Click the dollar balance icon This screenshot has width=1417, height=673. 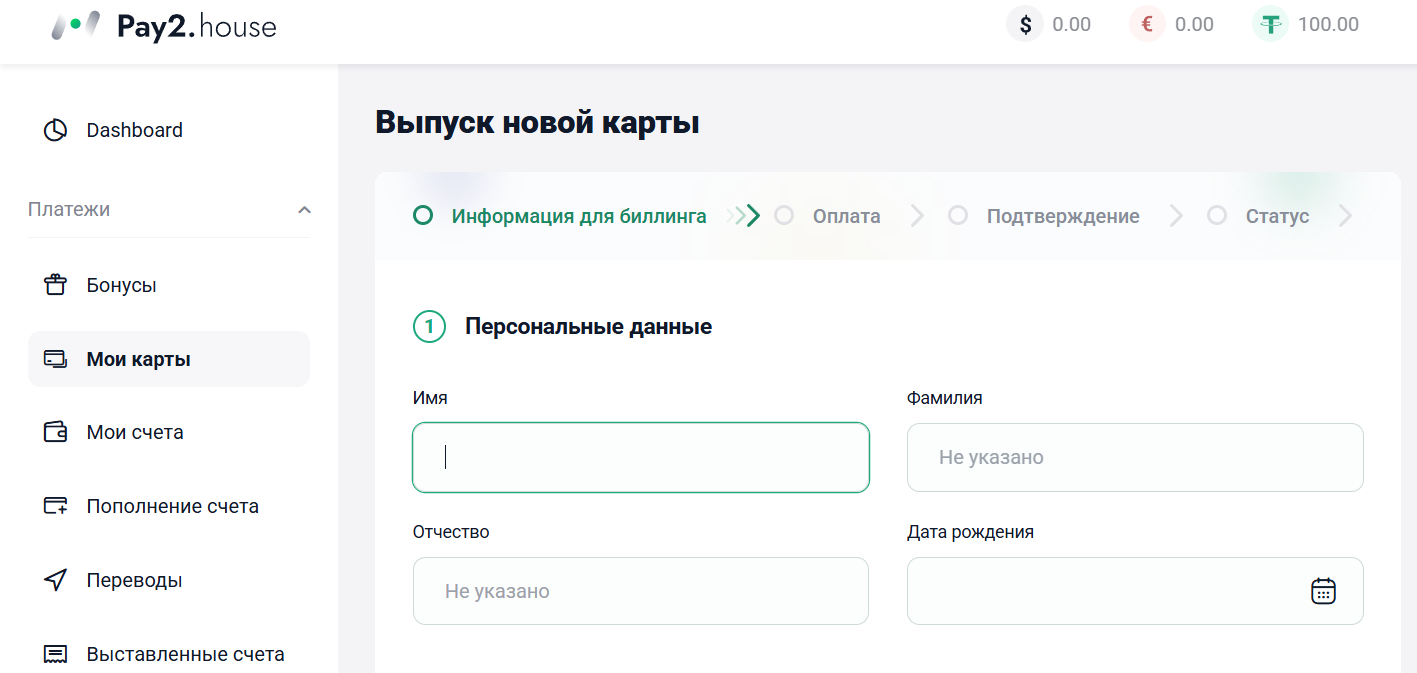[x=1024, y=24]
